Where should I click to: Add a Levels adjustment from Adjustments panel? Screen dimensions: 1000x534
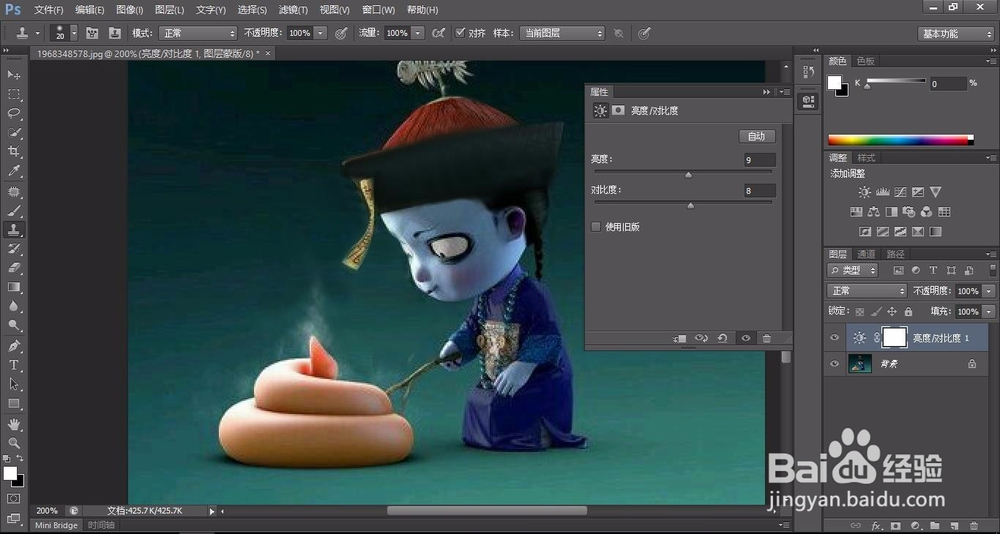point(883,192)
